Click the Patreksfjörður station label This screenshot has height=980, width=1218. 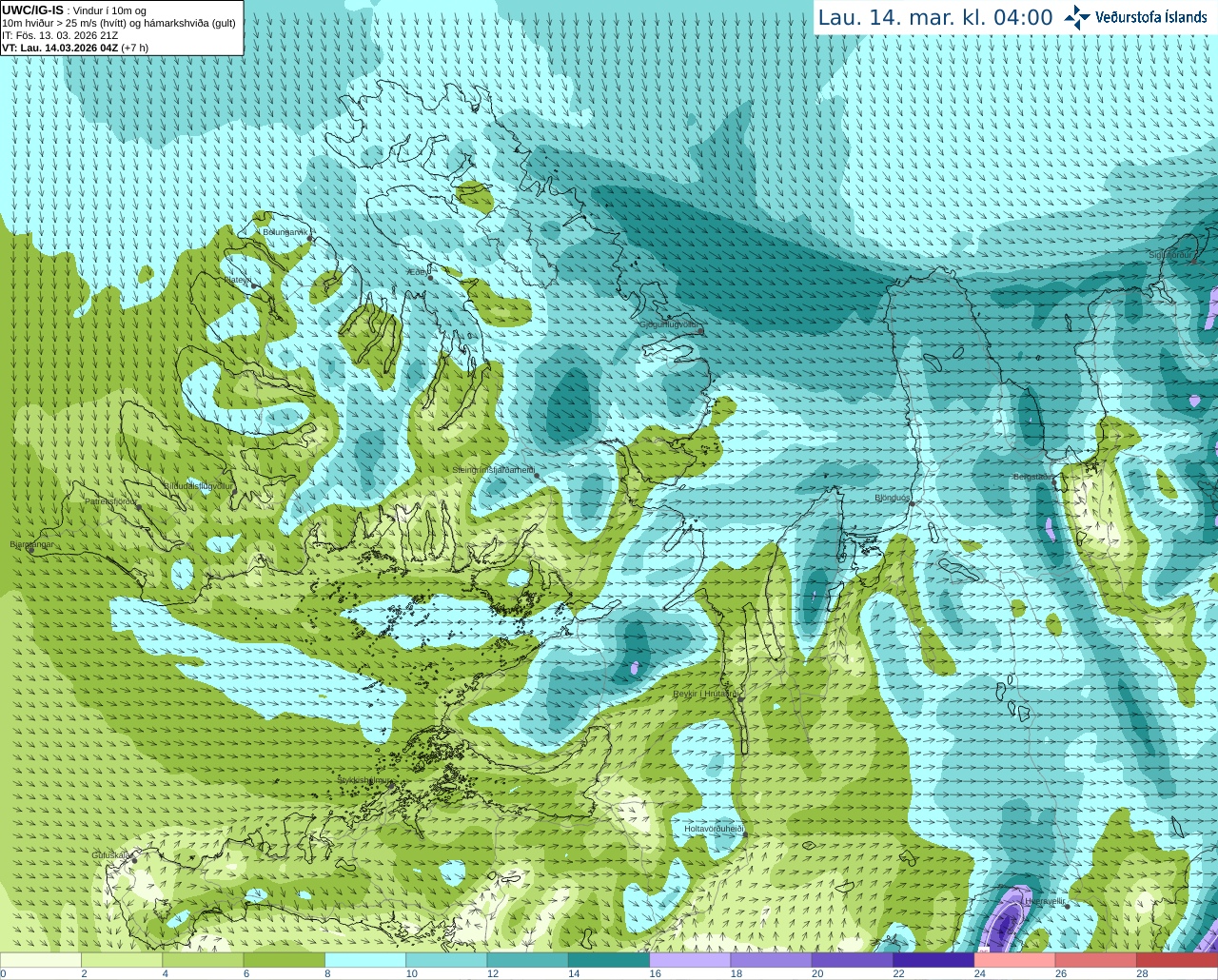pos(110,500)
